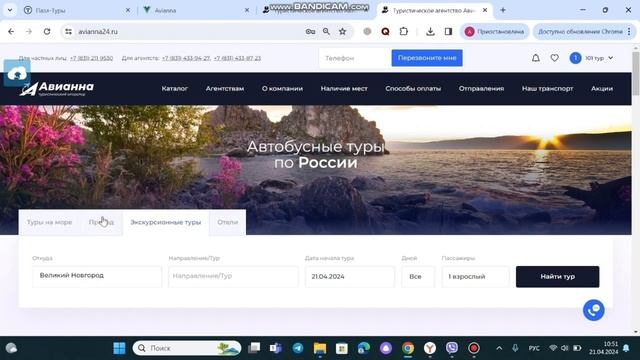Open the Windows Start menu

119,348
